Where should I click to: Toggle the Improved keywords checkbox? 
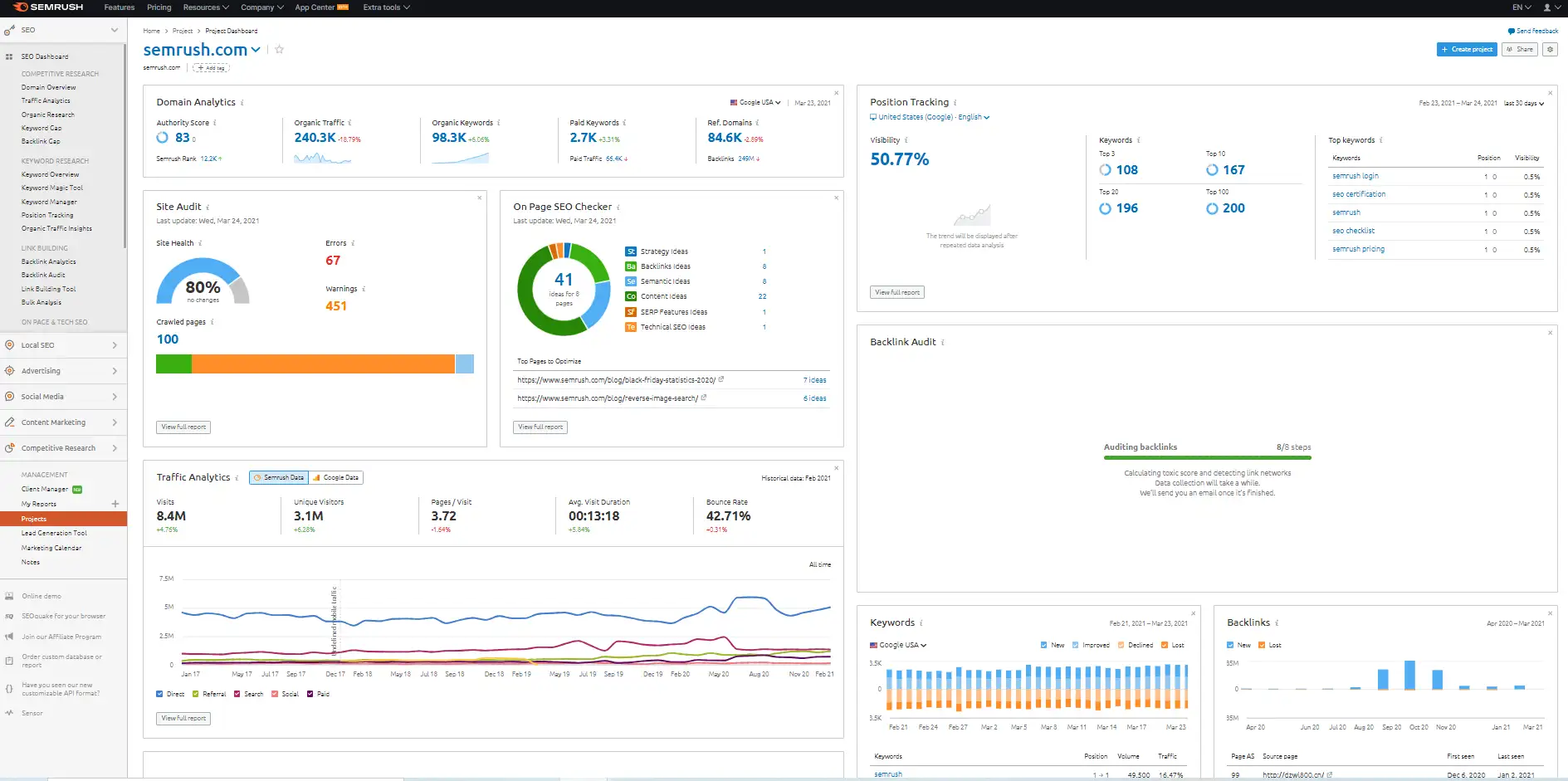(x=1076, y=645)
